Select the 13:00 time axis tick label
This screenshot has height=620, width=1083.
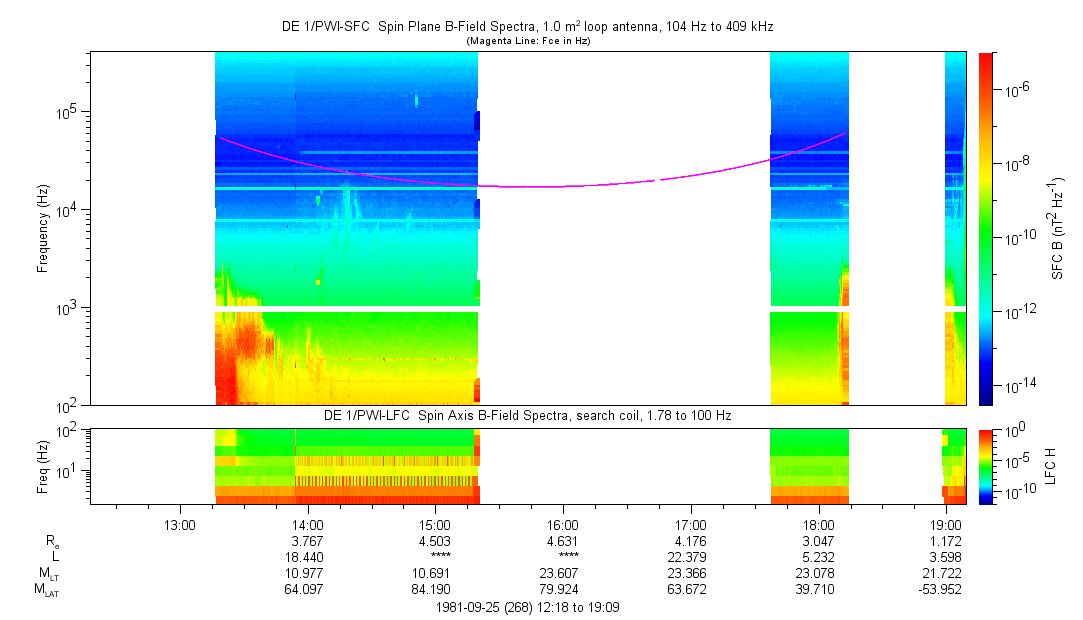(179, 524)
